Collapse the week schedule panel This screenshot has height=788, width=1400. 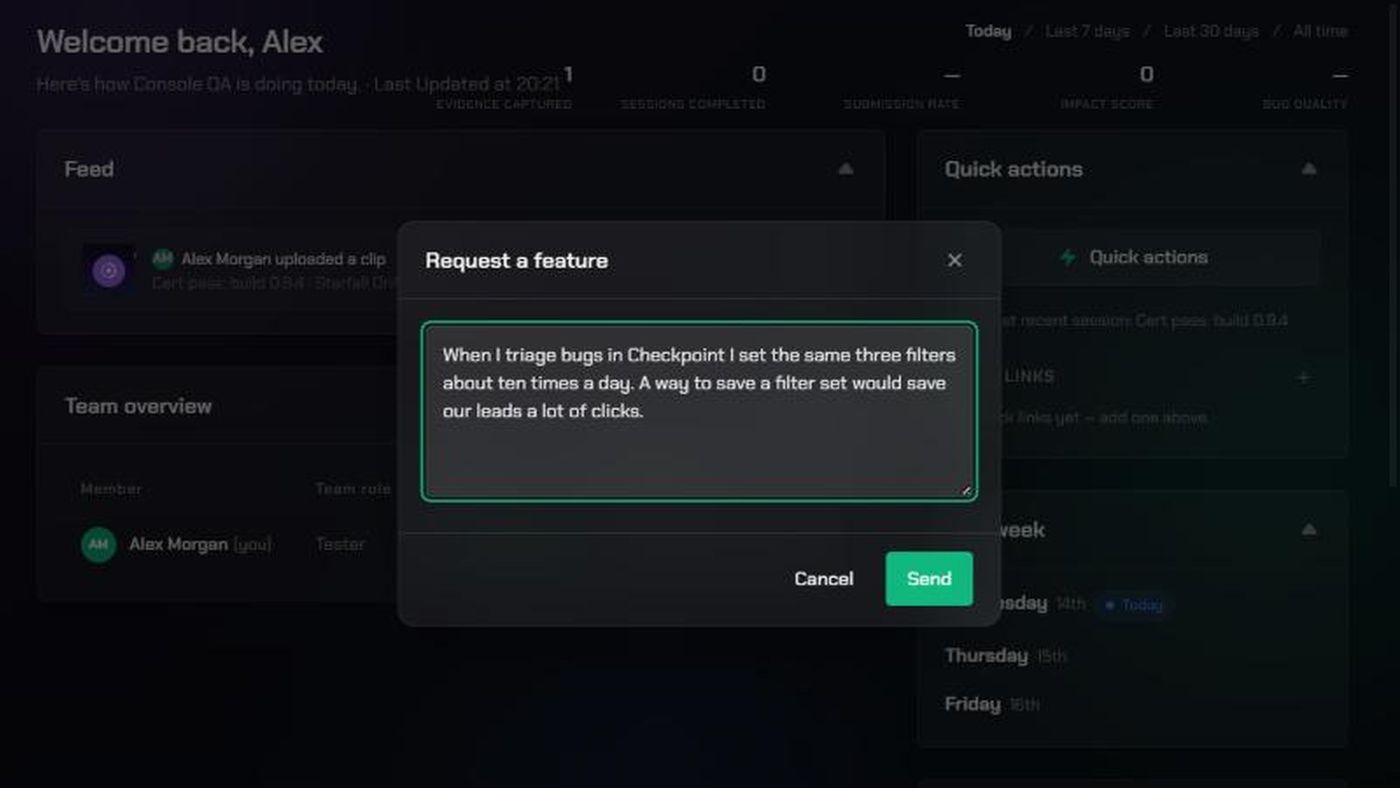click(x=1309, y=529)
